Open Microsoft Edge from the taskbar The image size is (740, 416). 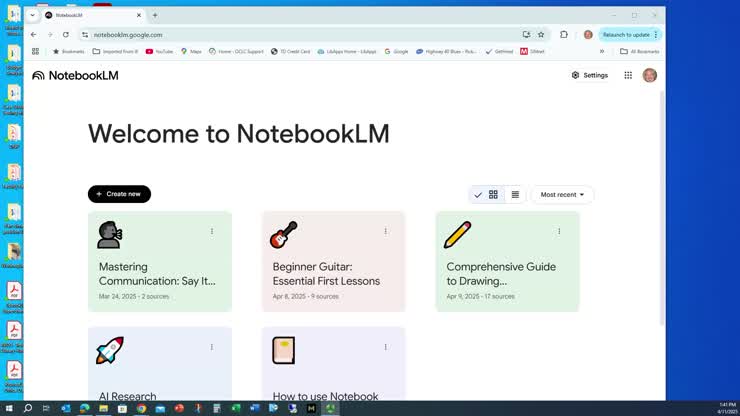(x=84, y=408)
